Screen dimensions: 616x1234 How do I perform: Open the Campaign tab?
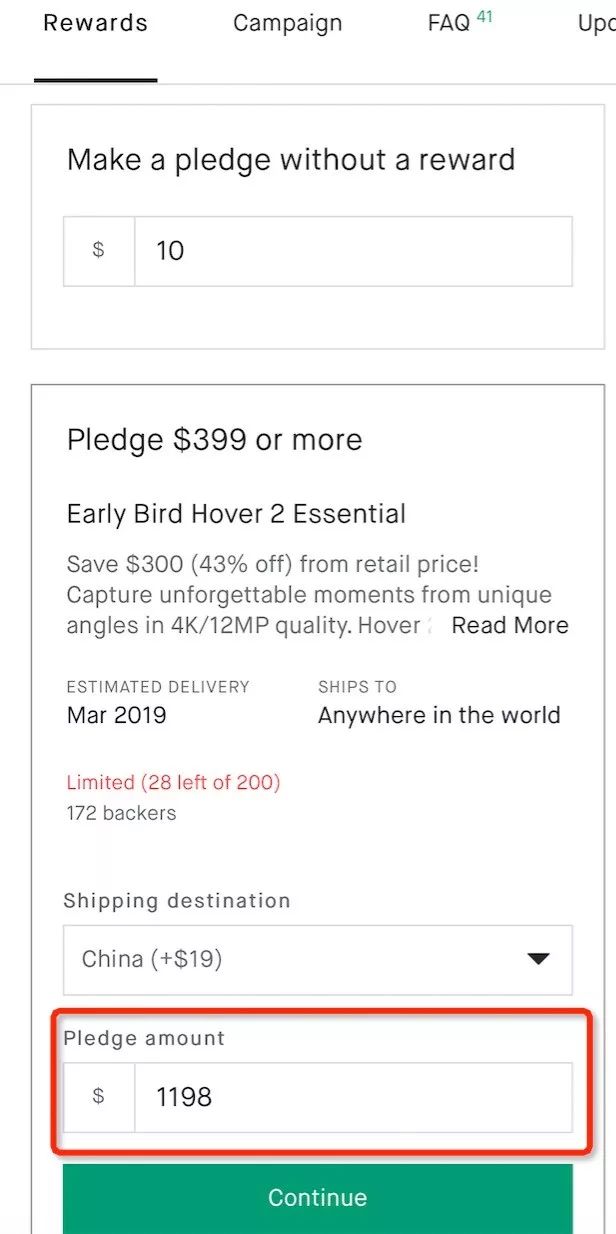[287, 23]
